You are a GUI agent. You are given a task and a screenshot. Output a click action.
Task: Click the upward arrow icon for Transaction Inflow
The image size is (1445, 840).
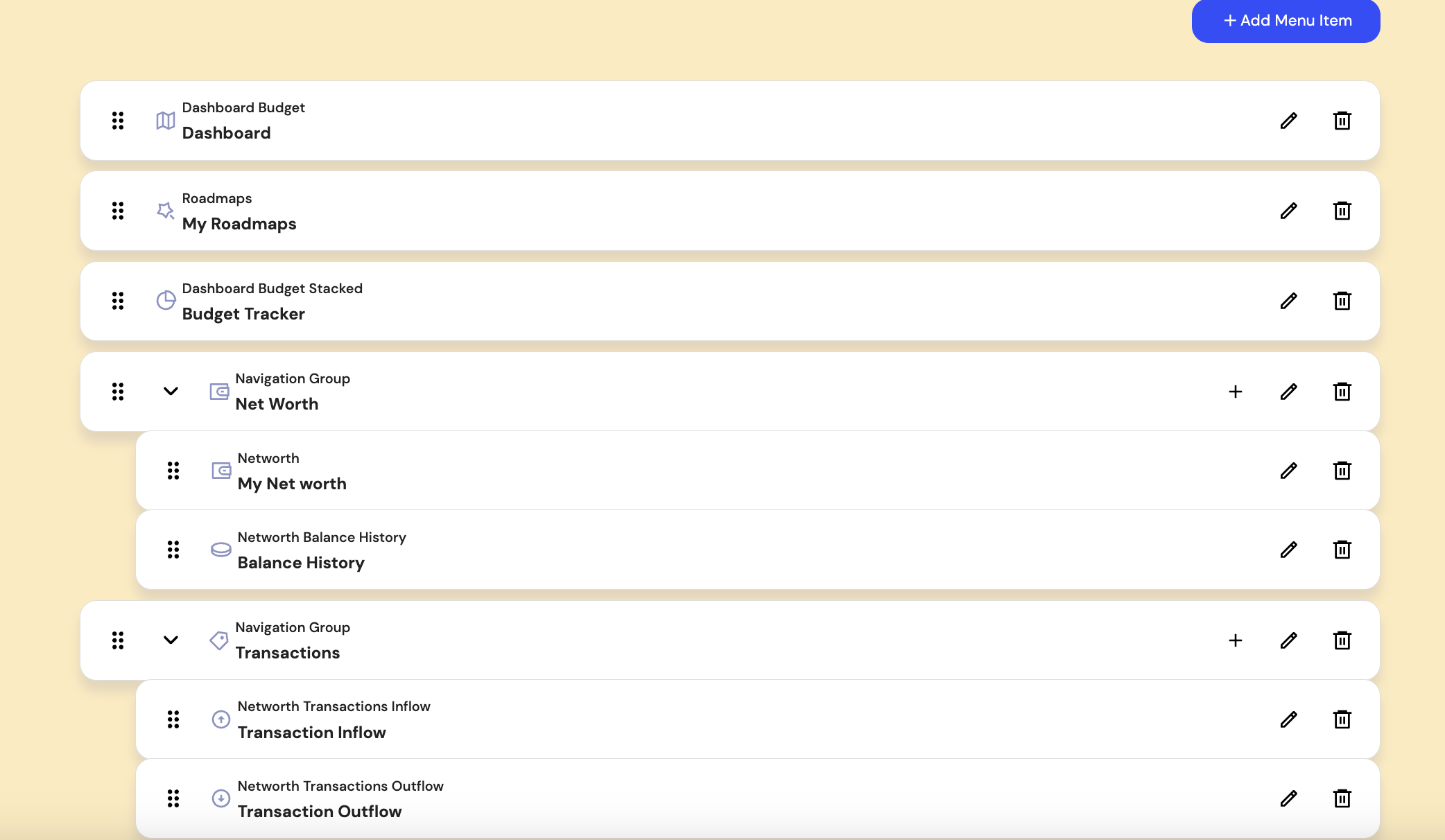tap(220, 719)
